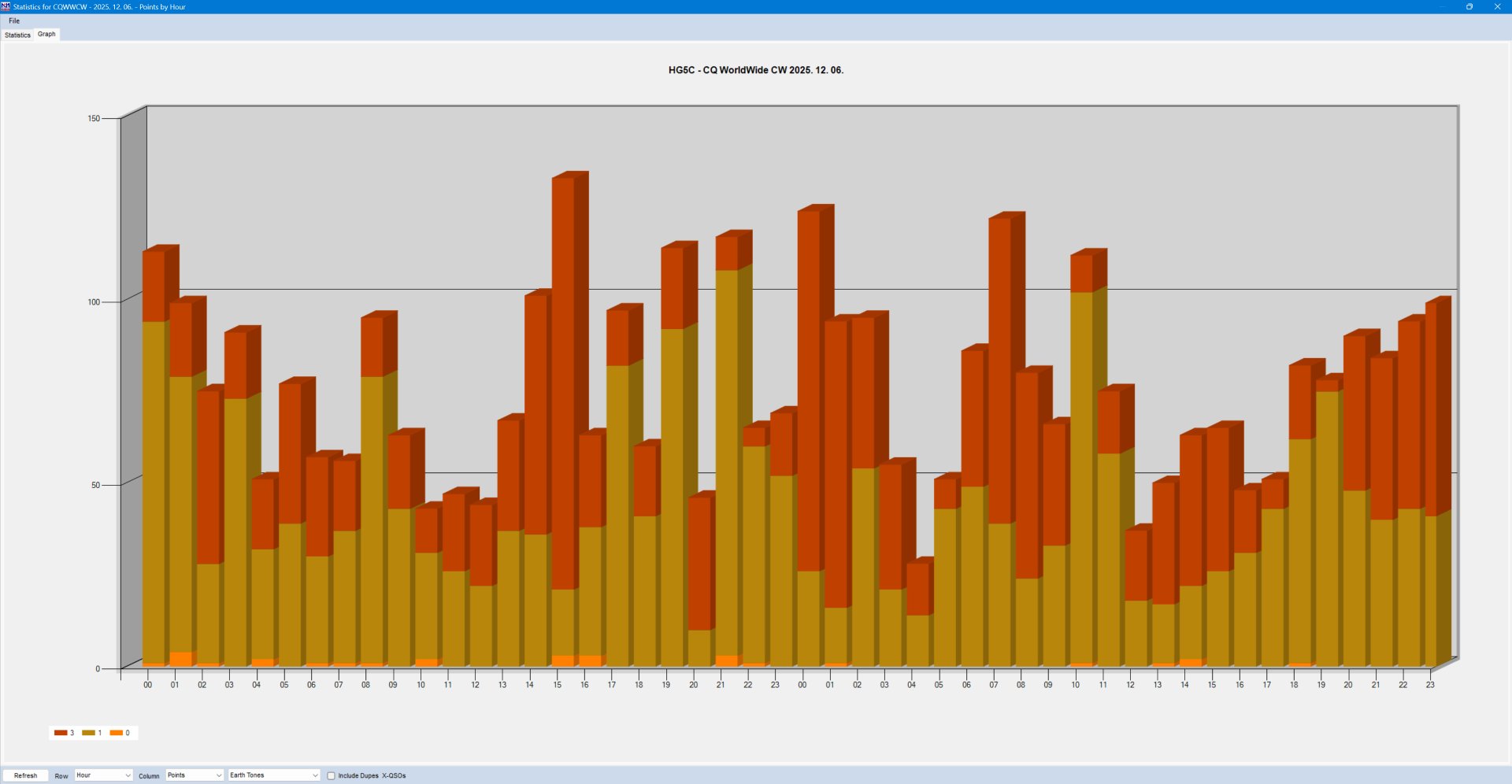The image size is (1512, 784).
Task: Click the HG5C chart title text
Action: (x=755, y=70)
